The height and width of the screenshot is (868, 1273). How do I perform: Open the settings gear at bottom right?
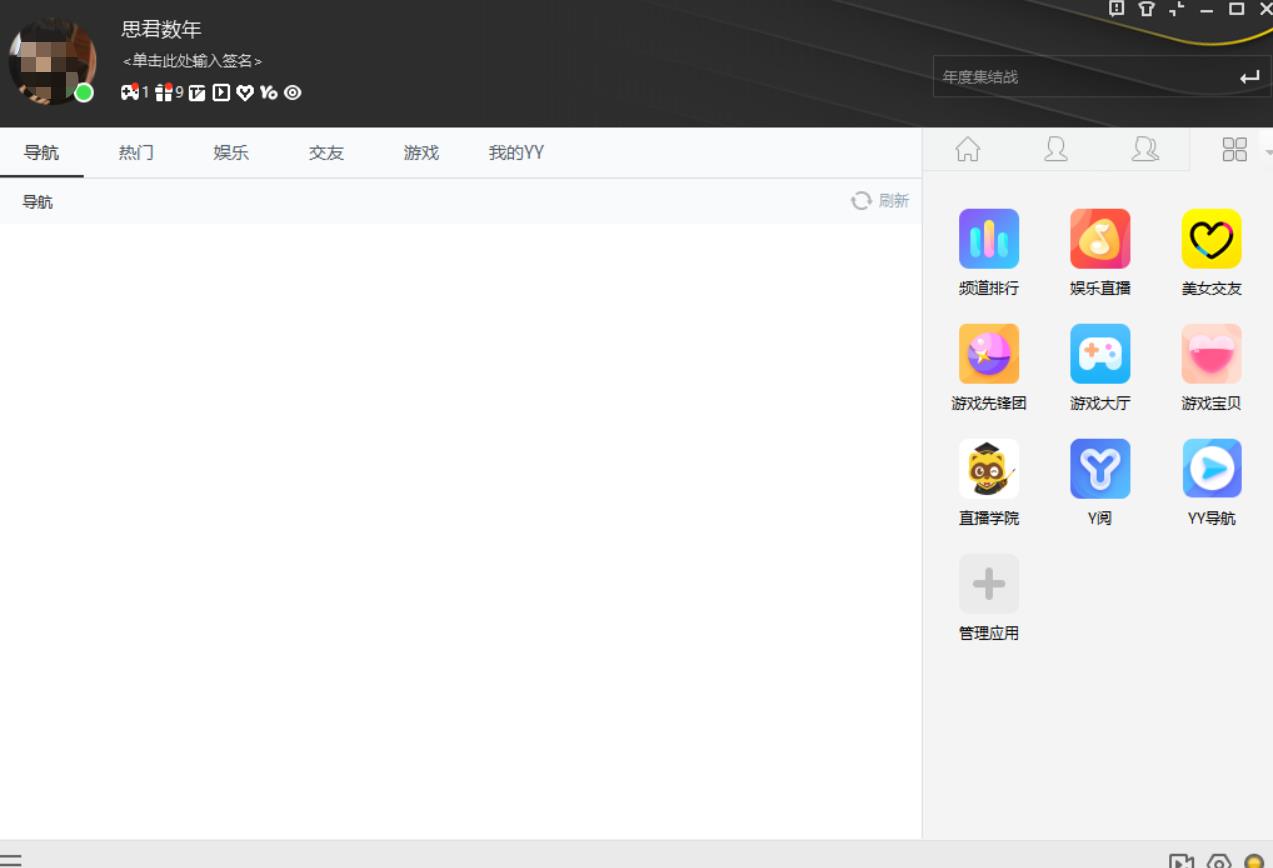coord(1219,862)
